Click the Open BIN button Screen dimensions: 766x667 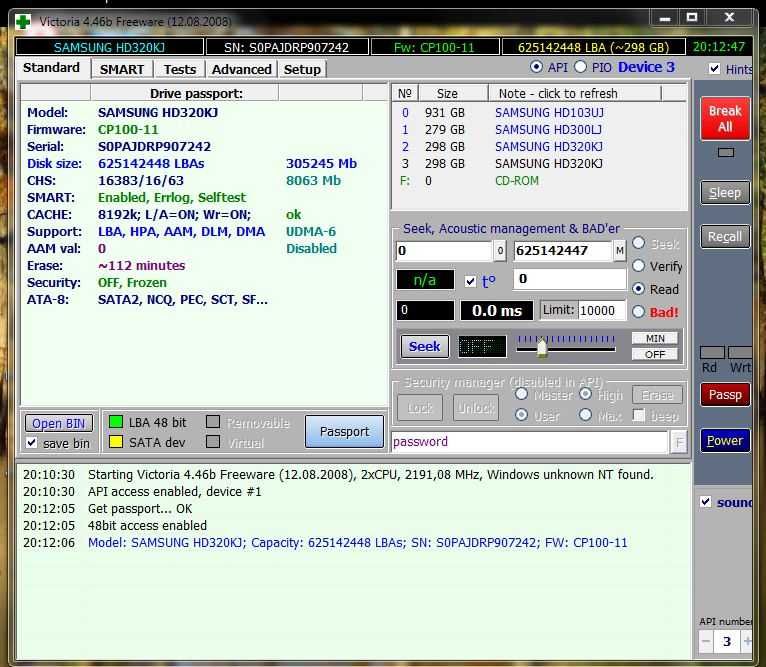pos(59,423)
